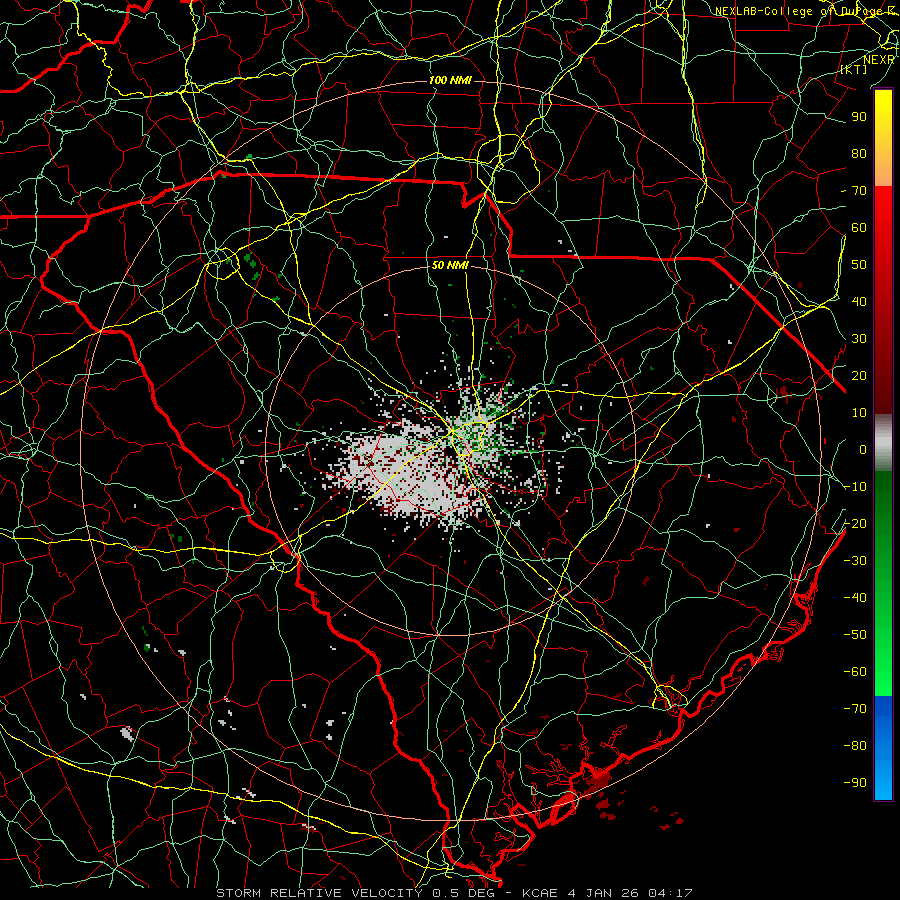The width and height of the screenshot is (900, 900).
Task: Click the "80" scale value
Action: coord(859,153)
